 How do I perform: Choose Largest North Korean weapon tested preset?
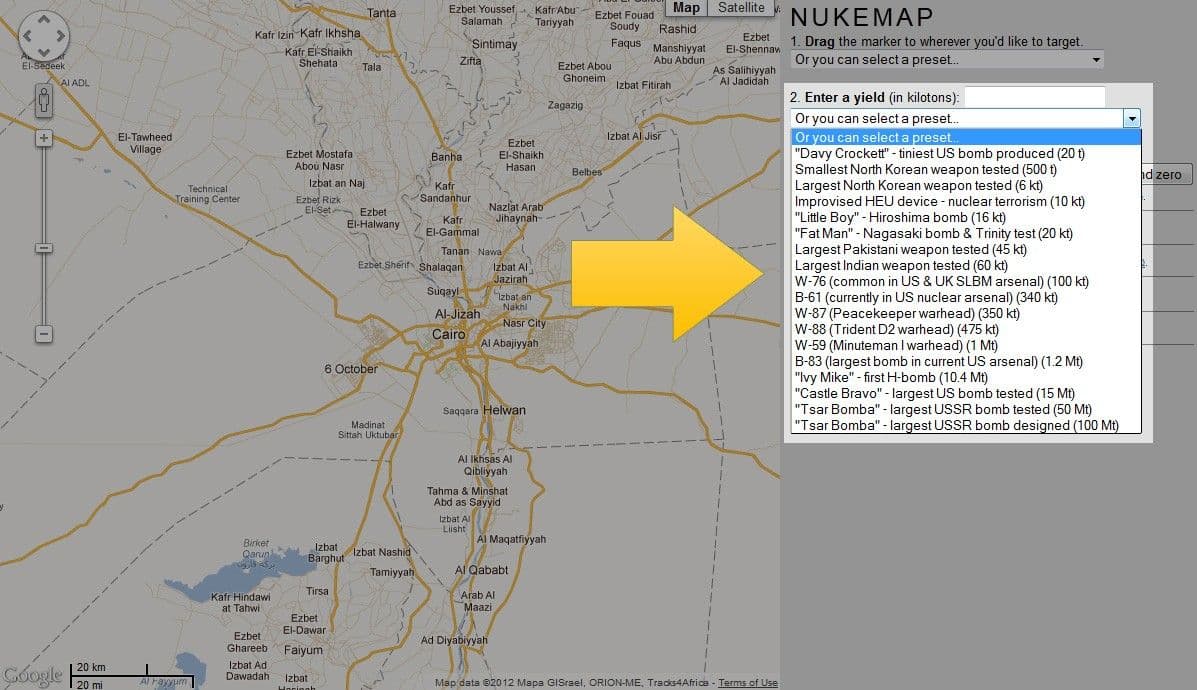[966, 185]
